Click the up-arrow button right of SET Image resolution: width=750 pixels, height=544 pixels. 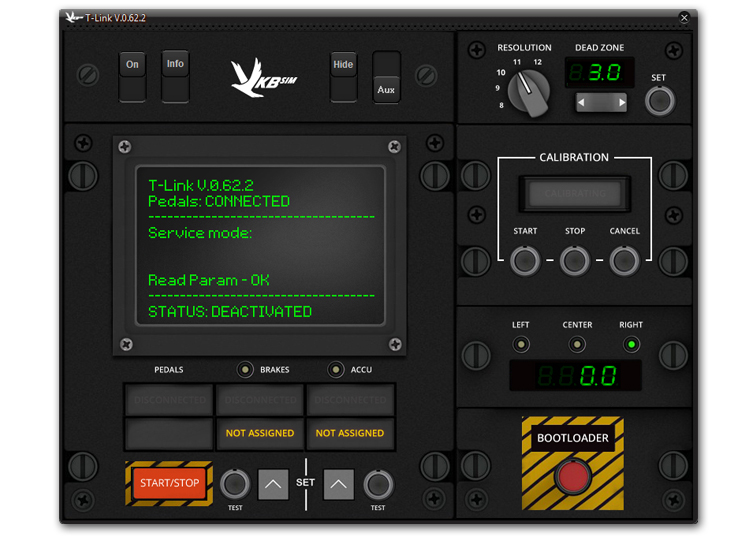coord(339,484)
